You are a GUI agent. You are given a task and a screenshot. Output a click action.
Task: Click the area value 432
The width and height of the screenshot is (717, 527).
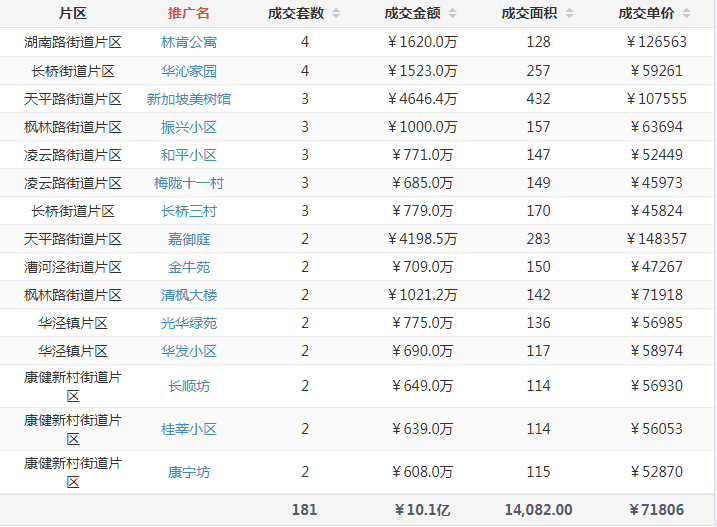[538, 99]
